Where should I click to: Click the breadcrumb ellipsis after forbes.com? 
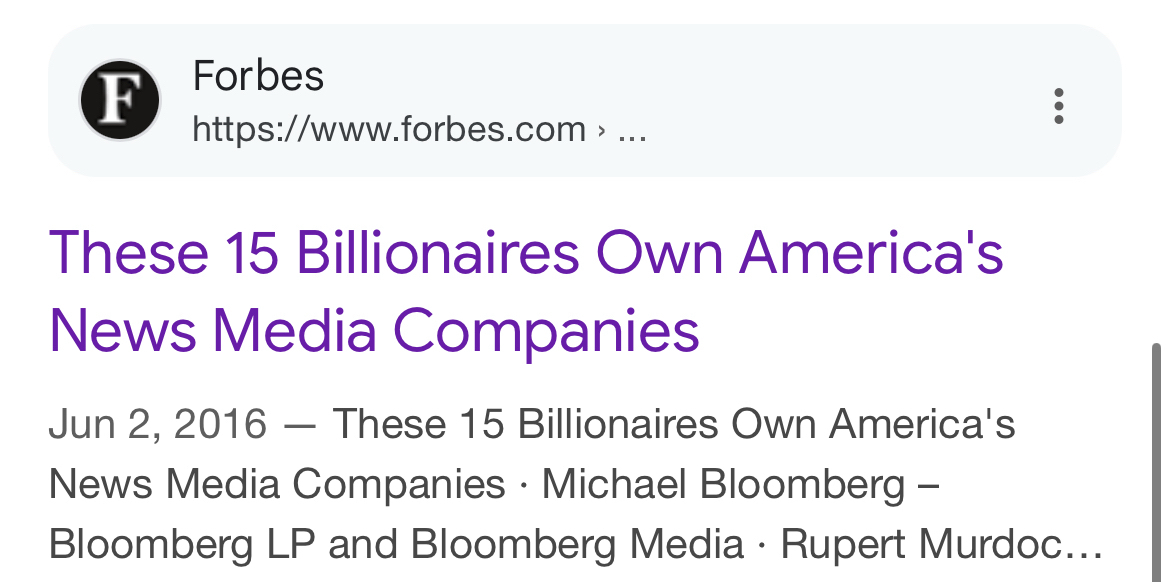click(x=632, y=129)
